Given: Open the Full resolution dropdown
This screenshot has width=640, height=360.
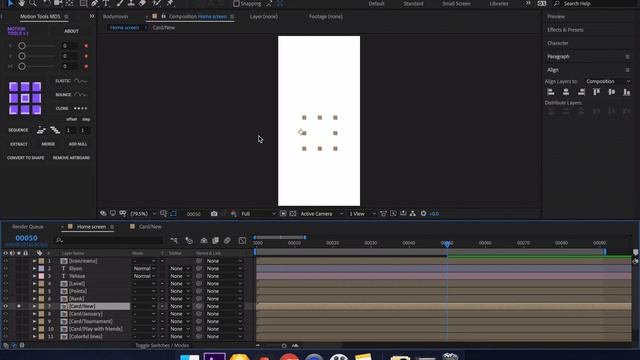Looking at the screenshot, I should point(258,213).
